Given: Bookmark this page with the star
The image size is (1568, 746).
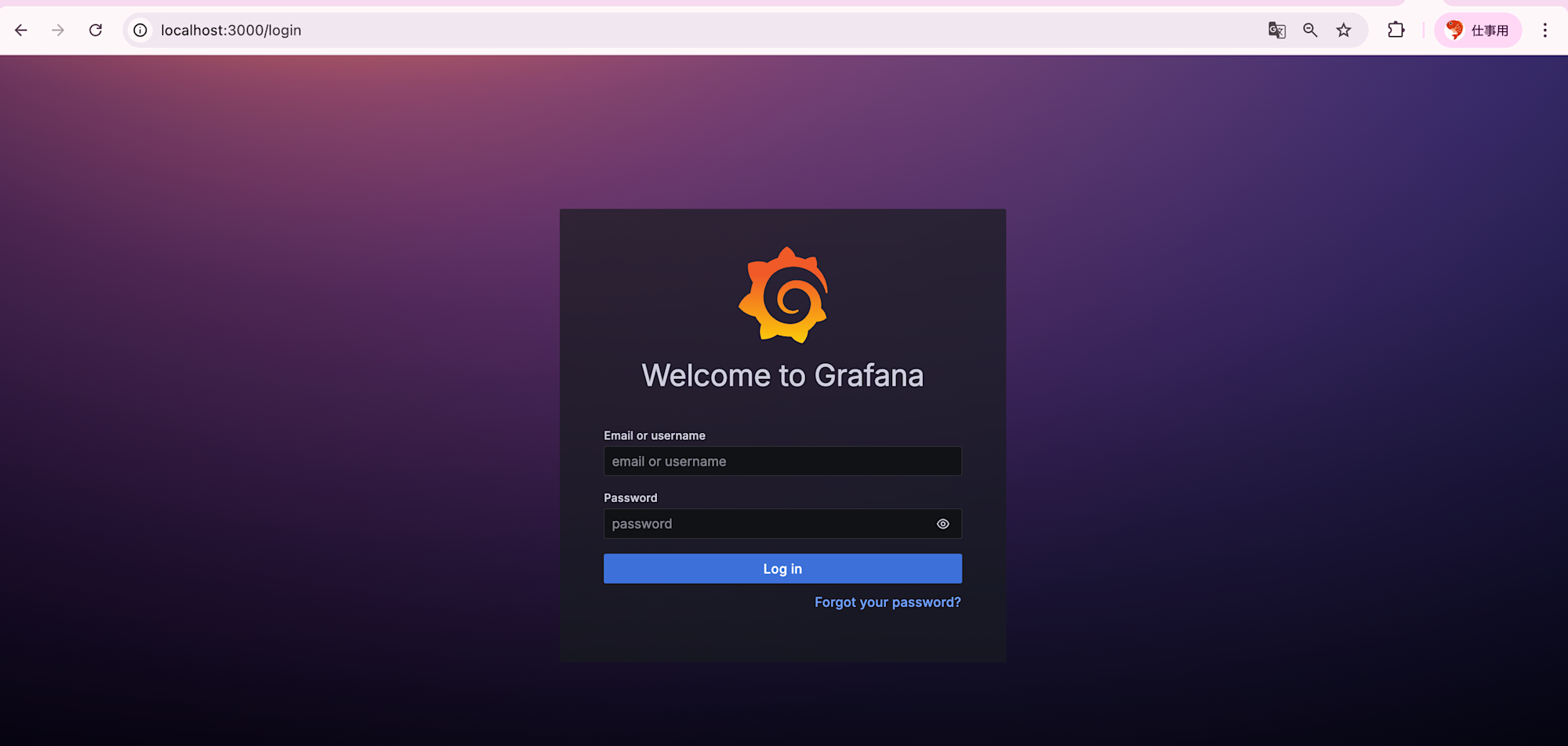Looking at the screenshot, I should coord(1344,31).
